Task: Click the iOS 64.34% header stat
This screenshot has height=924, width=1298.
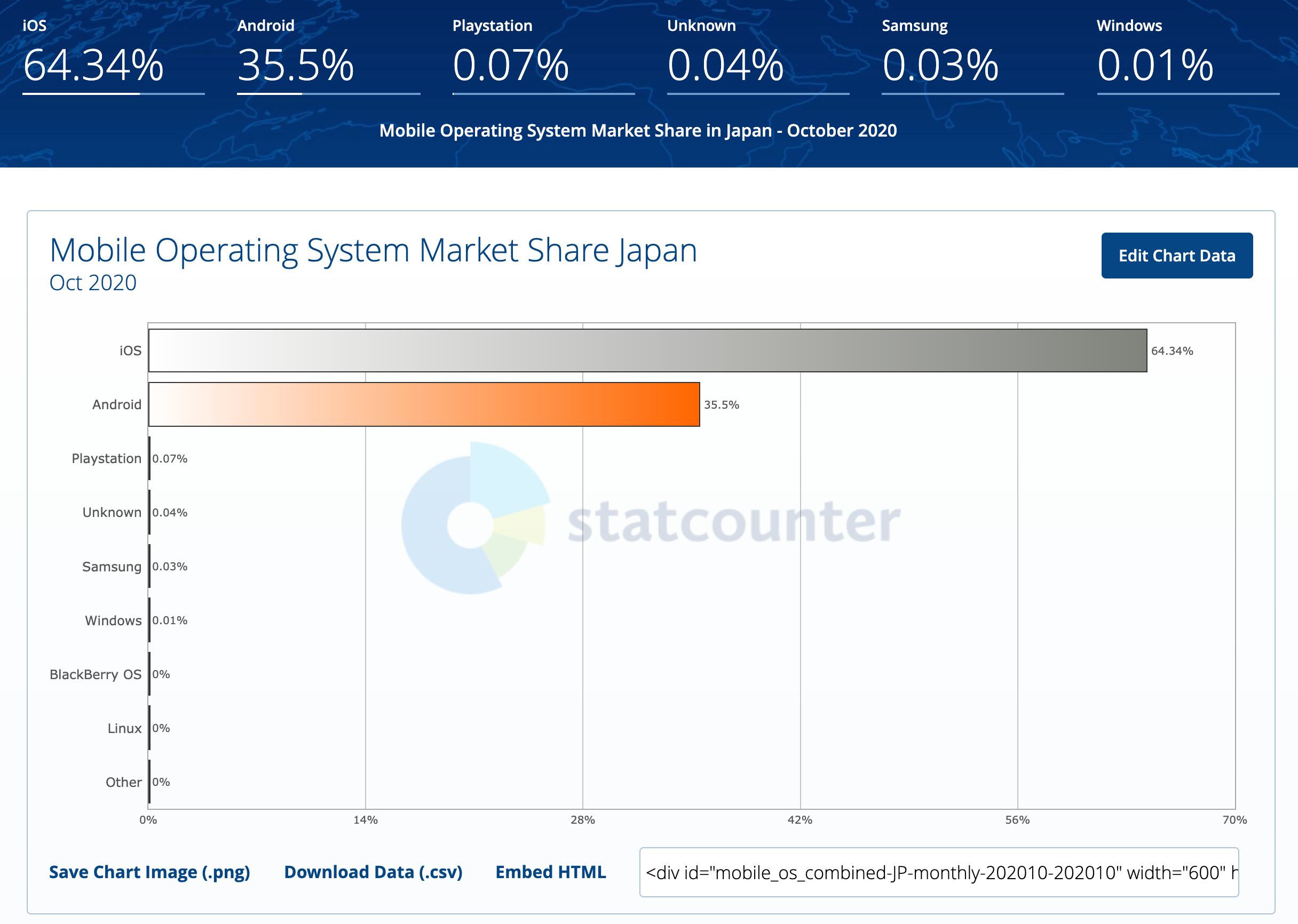Action: coord(113,56)
